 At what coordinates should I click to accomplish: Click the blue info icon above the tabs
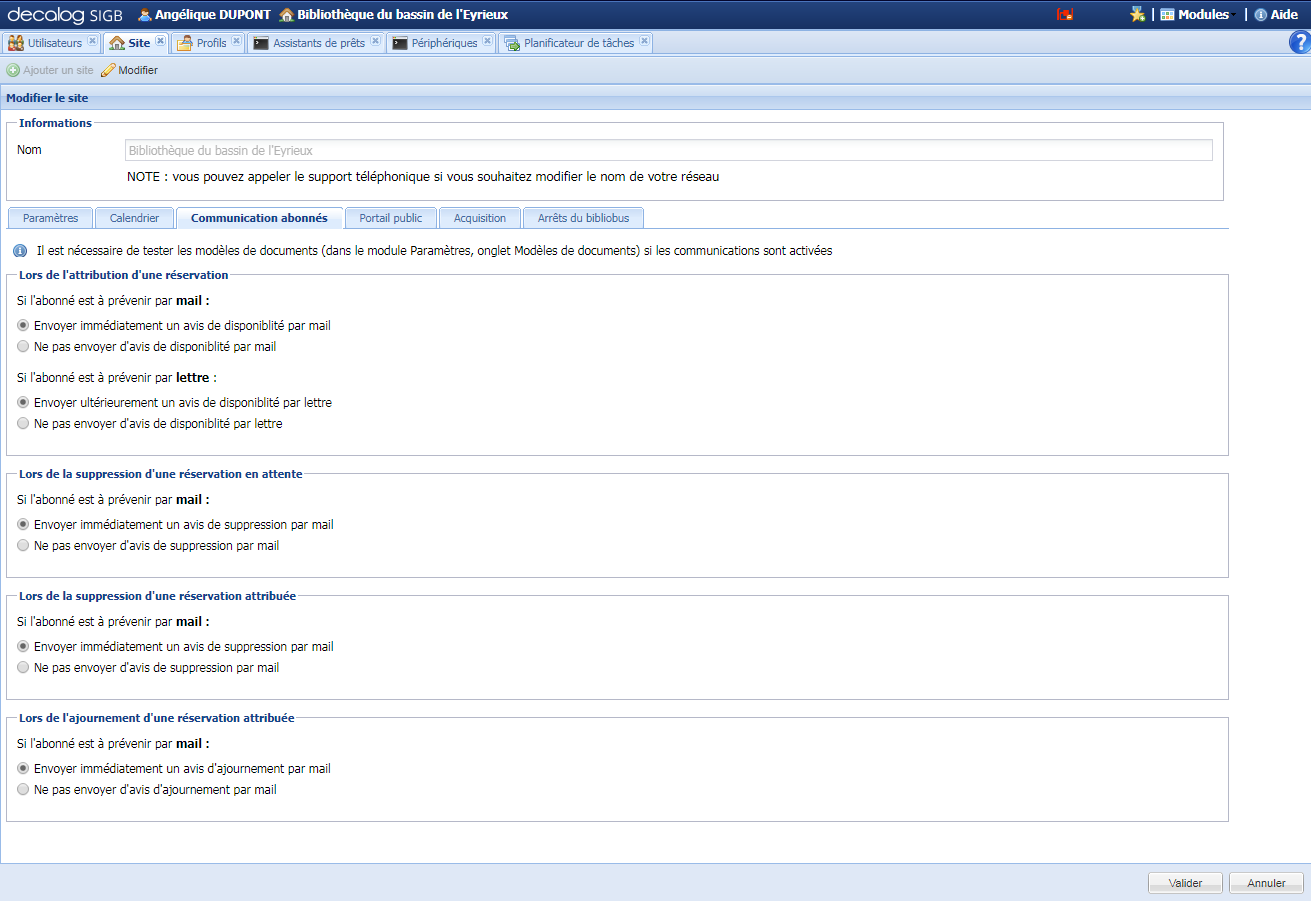(x=20, y=250)
